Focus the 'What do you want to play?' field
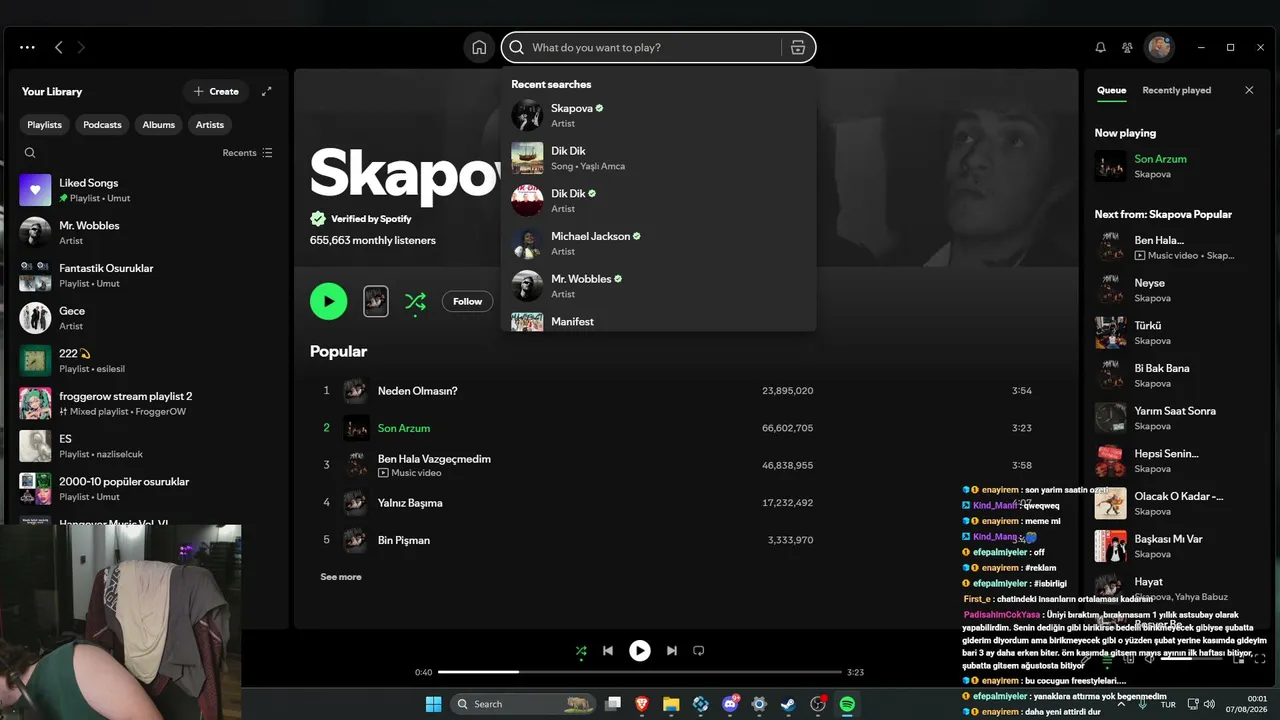The width and height of the screenshot is (1280, 720). coord(654,47)
